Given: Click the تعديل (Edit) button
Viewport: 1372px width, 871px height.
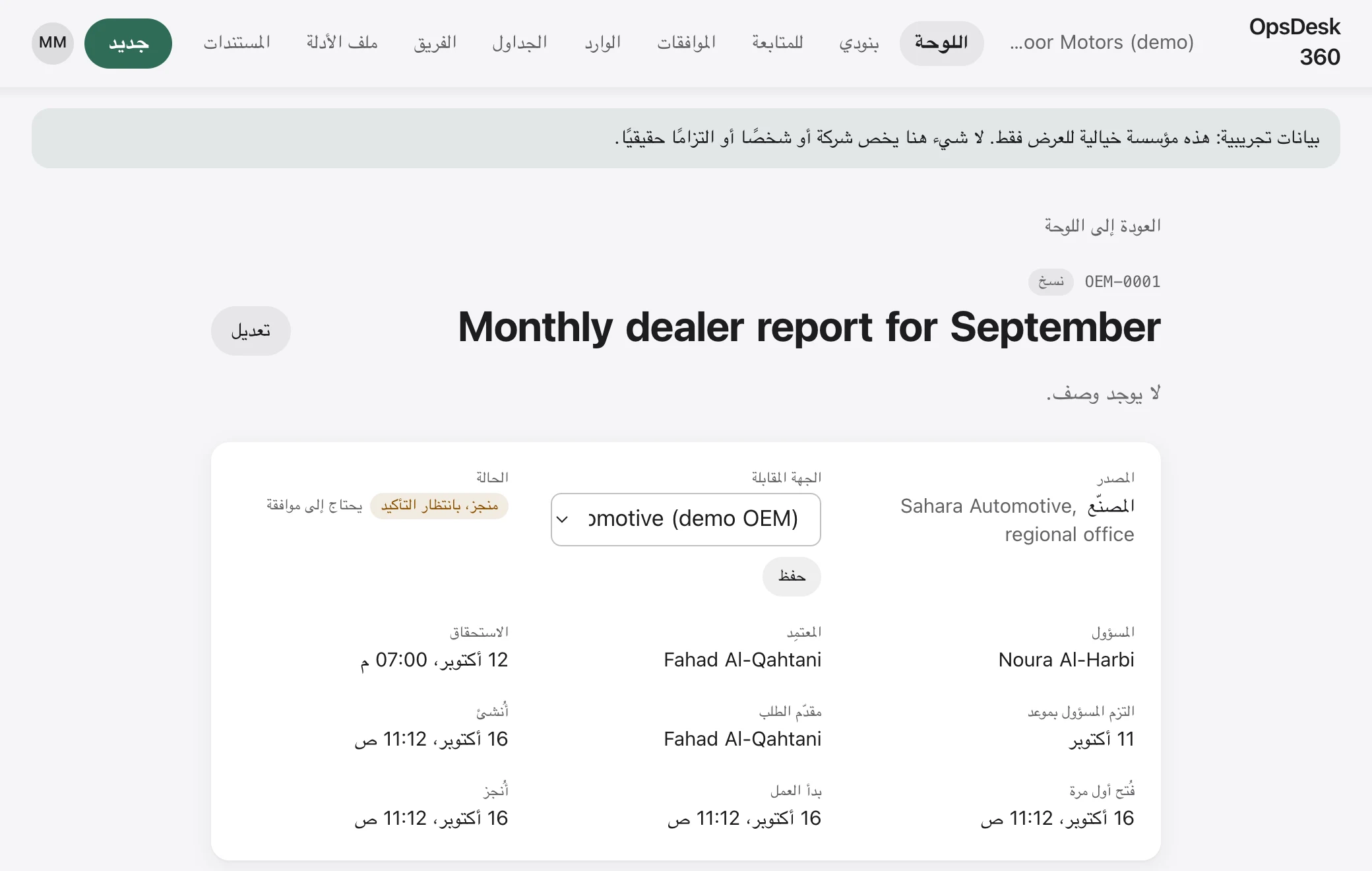Looking at the screenshot, I should (x=251, y=331).
